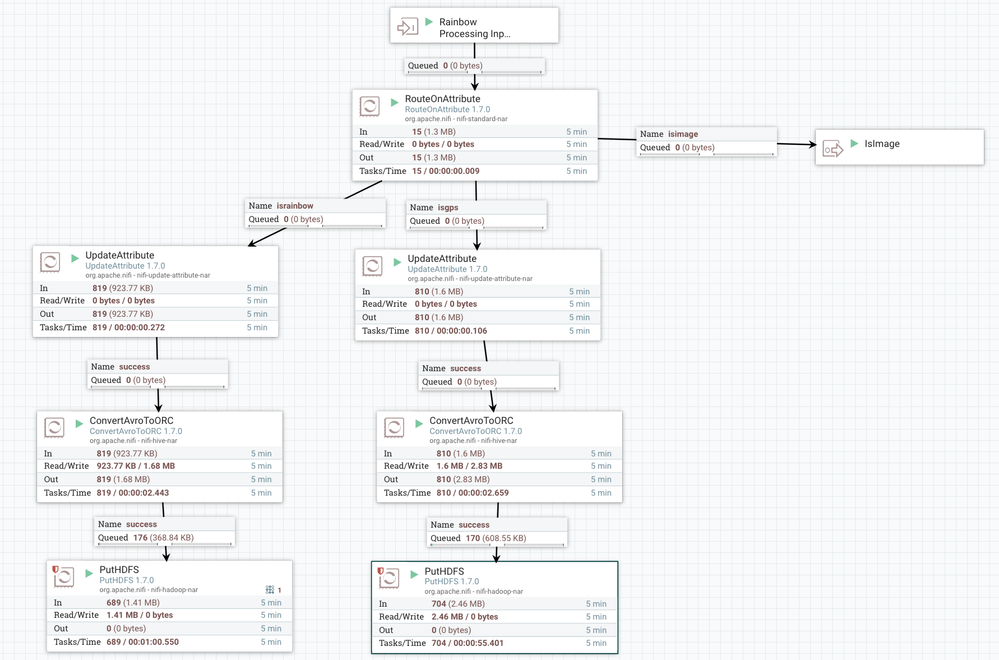The image size is (999, 660).
Task: Click Out value '819 (1.68 MB)'
Action: click(123, 479)
